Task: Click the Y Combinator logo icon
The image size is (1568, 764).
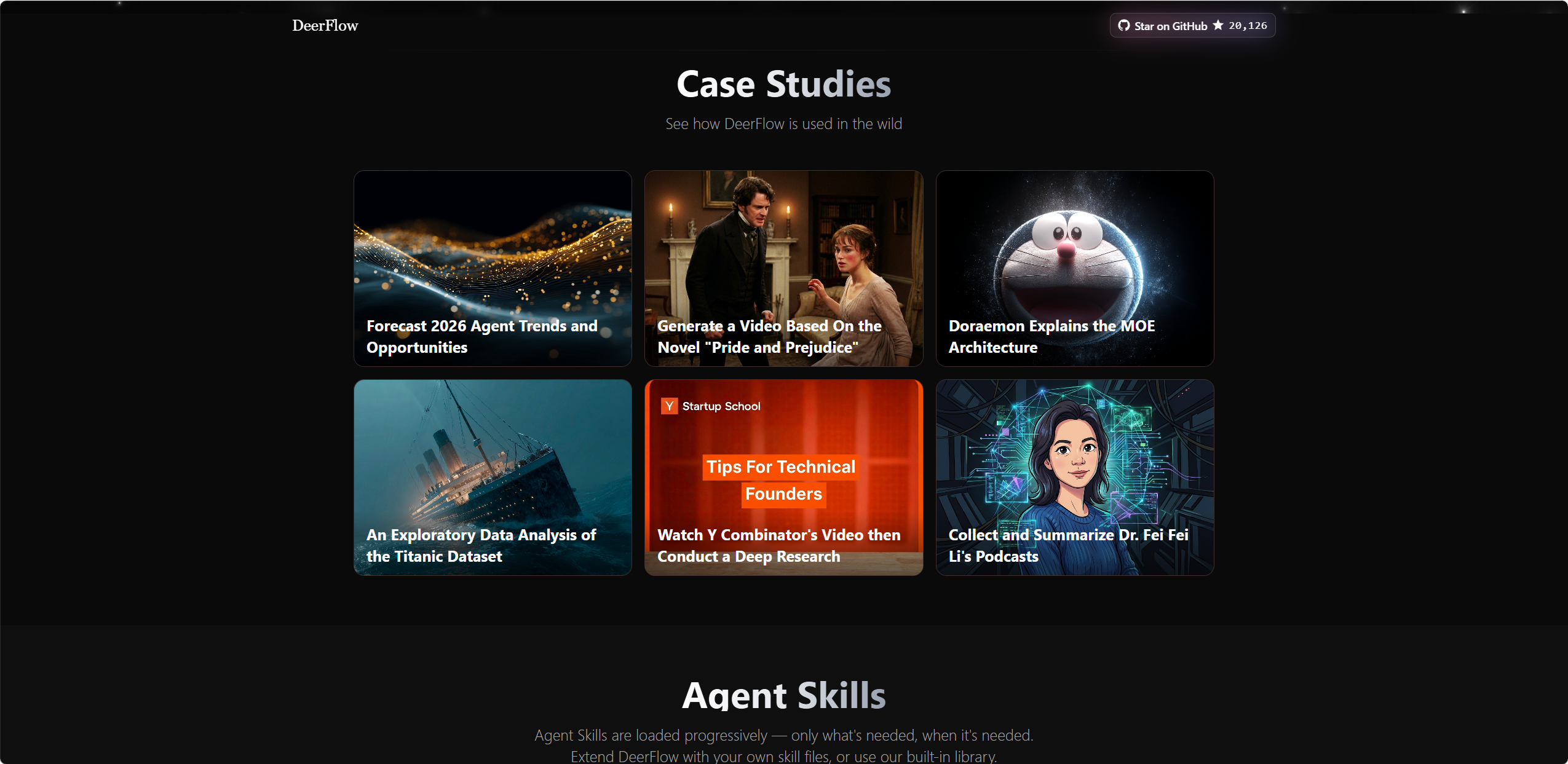Action: coord(669,406)
